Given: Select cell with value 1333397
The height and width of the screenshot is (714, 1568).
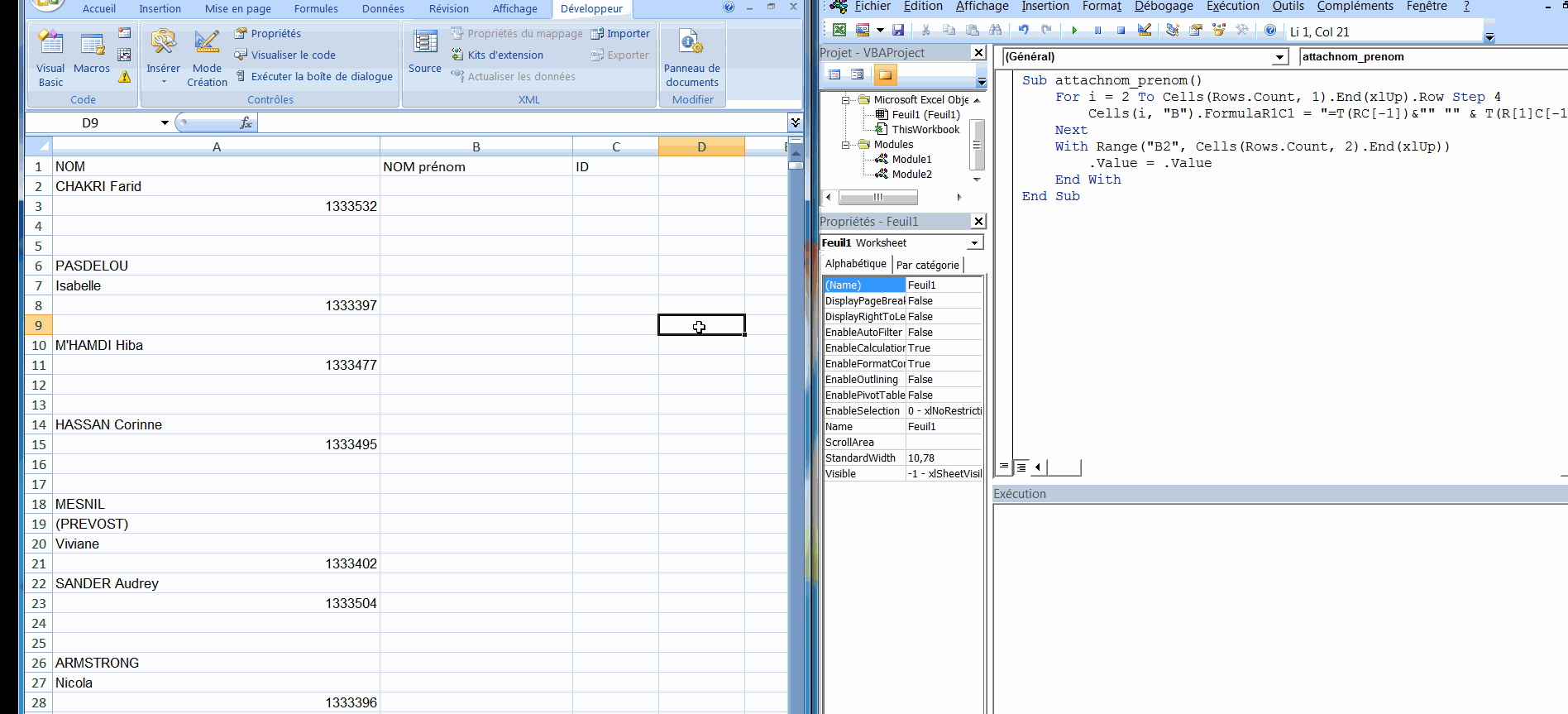Looking at the screenshot, I should pos(216,305).
